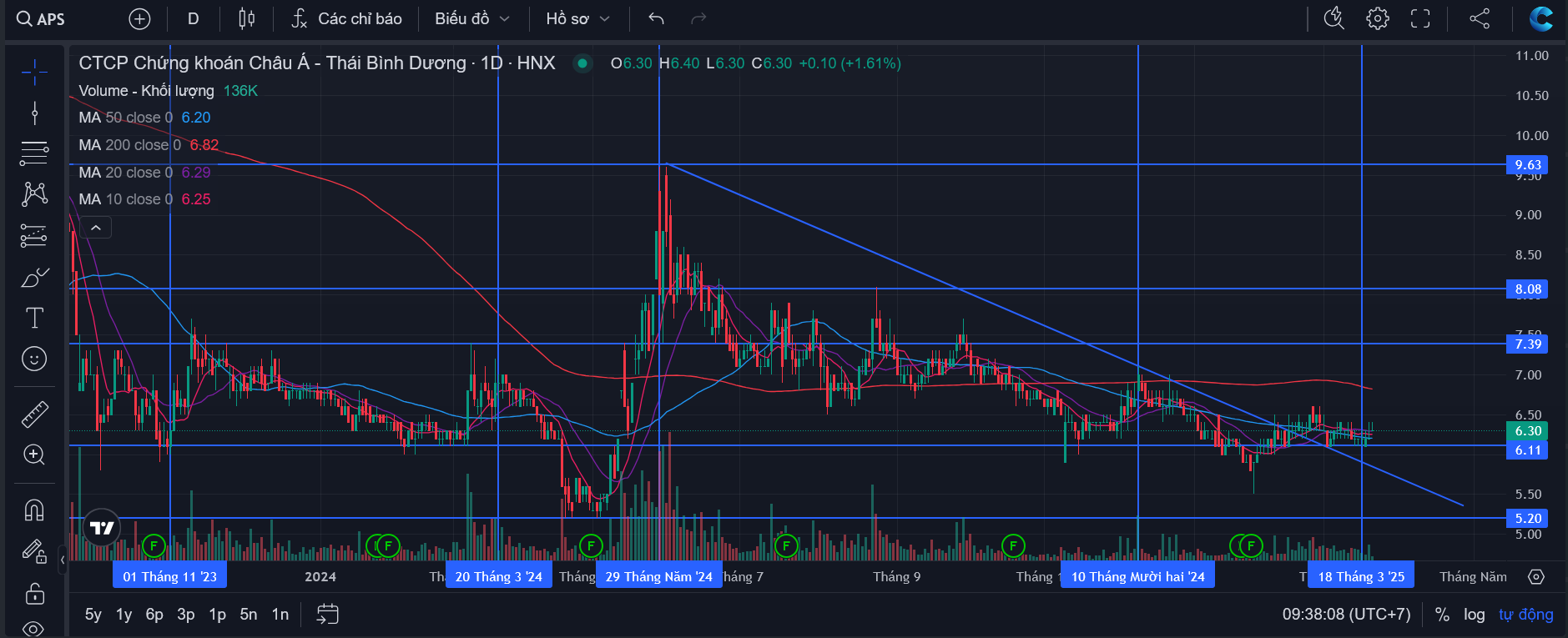Image resolution: width=1568 pixels, height=638 pixels.
Task: Change the D timeframe interval
Action: tap(194, 18)
